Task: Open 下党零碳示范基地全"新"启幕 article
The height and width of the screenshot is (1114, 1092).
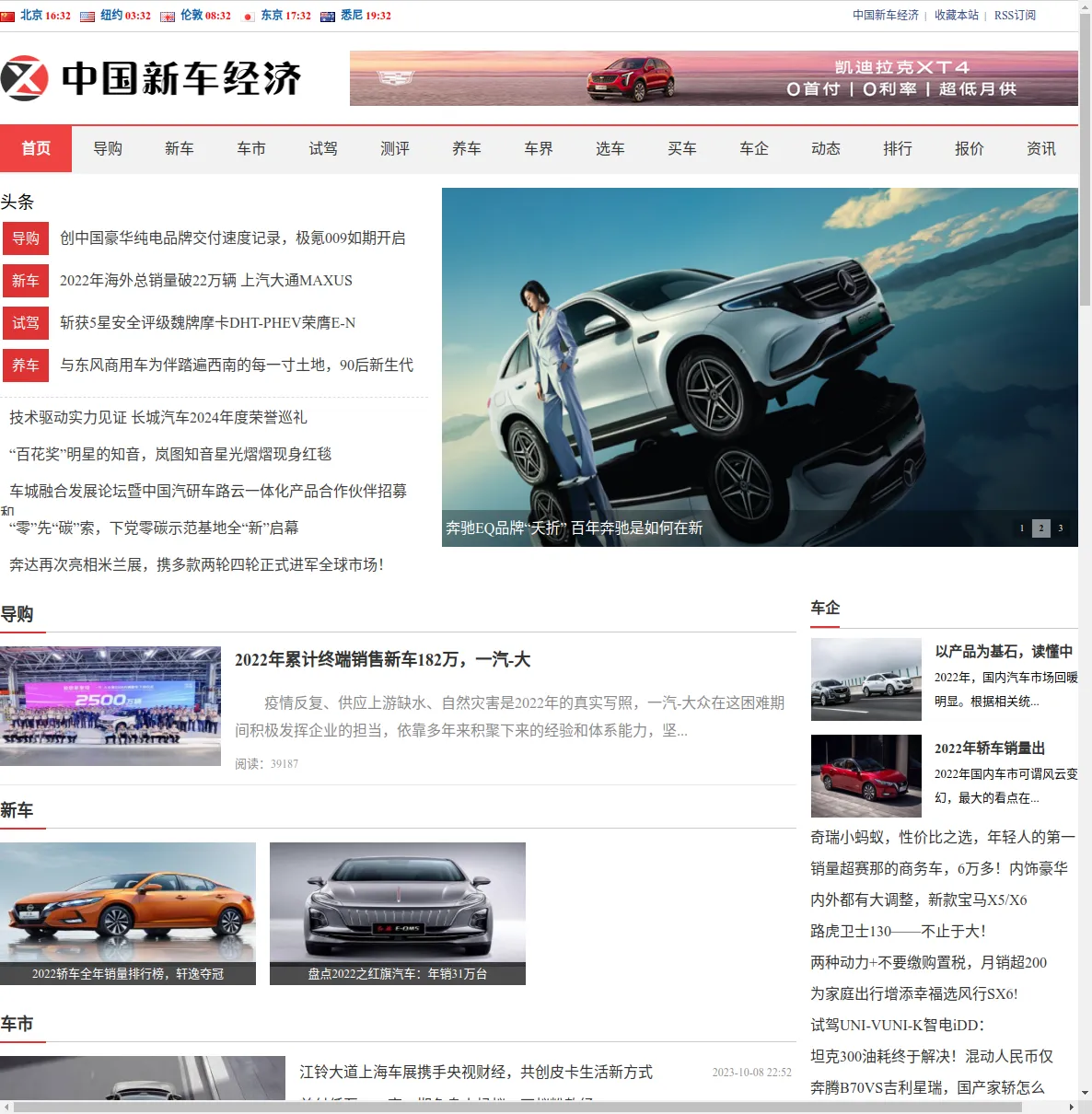Action: click(x=154, y=528)
